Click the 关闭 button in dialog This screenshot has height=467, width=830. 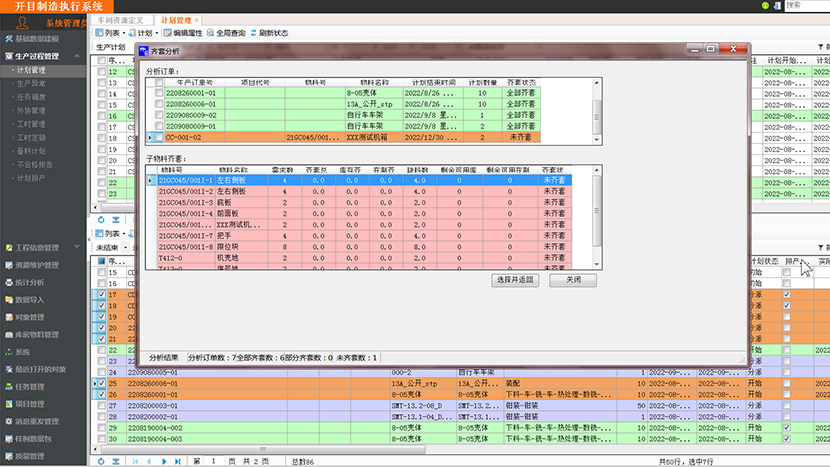click(x=572, y=280)
